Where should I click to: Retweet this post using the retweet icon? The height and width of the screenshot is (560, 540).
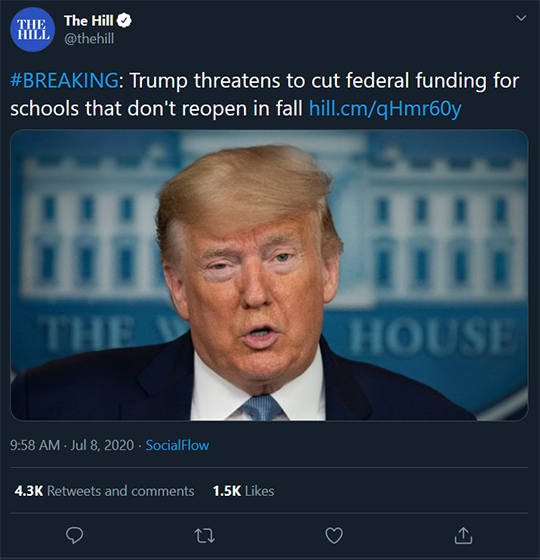(205, 536)
